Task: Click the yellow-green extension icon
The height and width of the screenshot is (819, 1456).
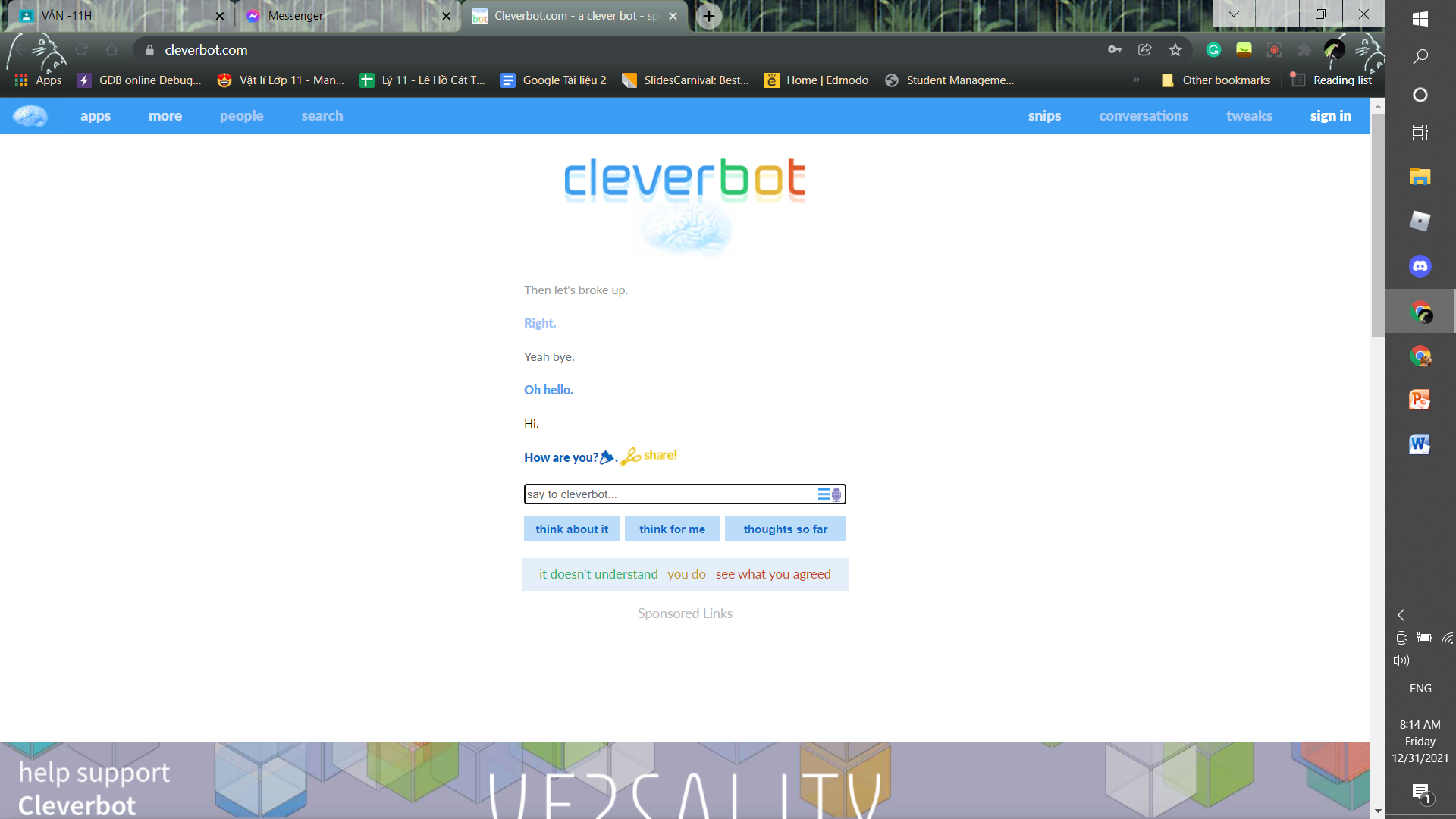Action: (1244, 50)
